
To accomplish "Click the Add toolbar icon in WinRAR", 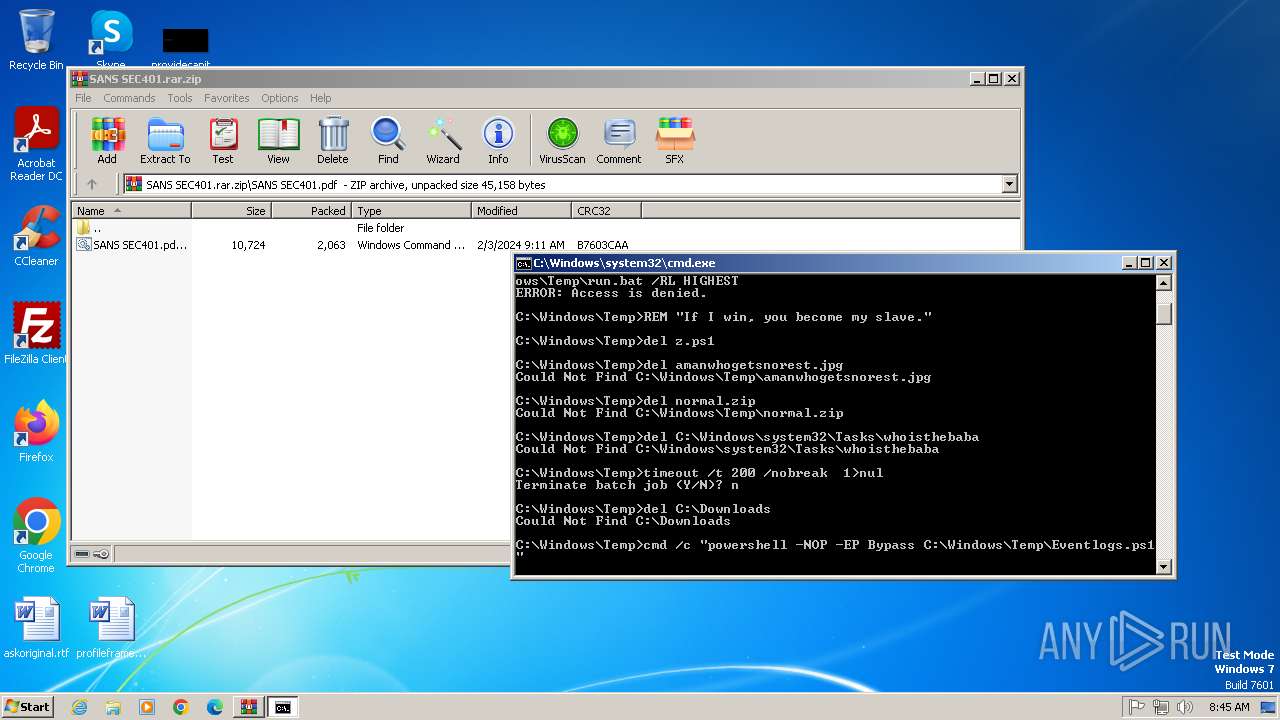I will click(x=107, y=141).
